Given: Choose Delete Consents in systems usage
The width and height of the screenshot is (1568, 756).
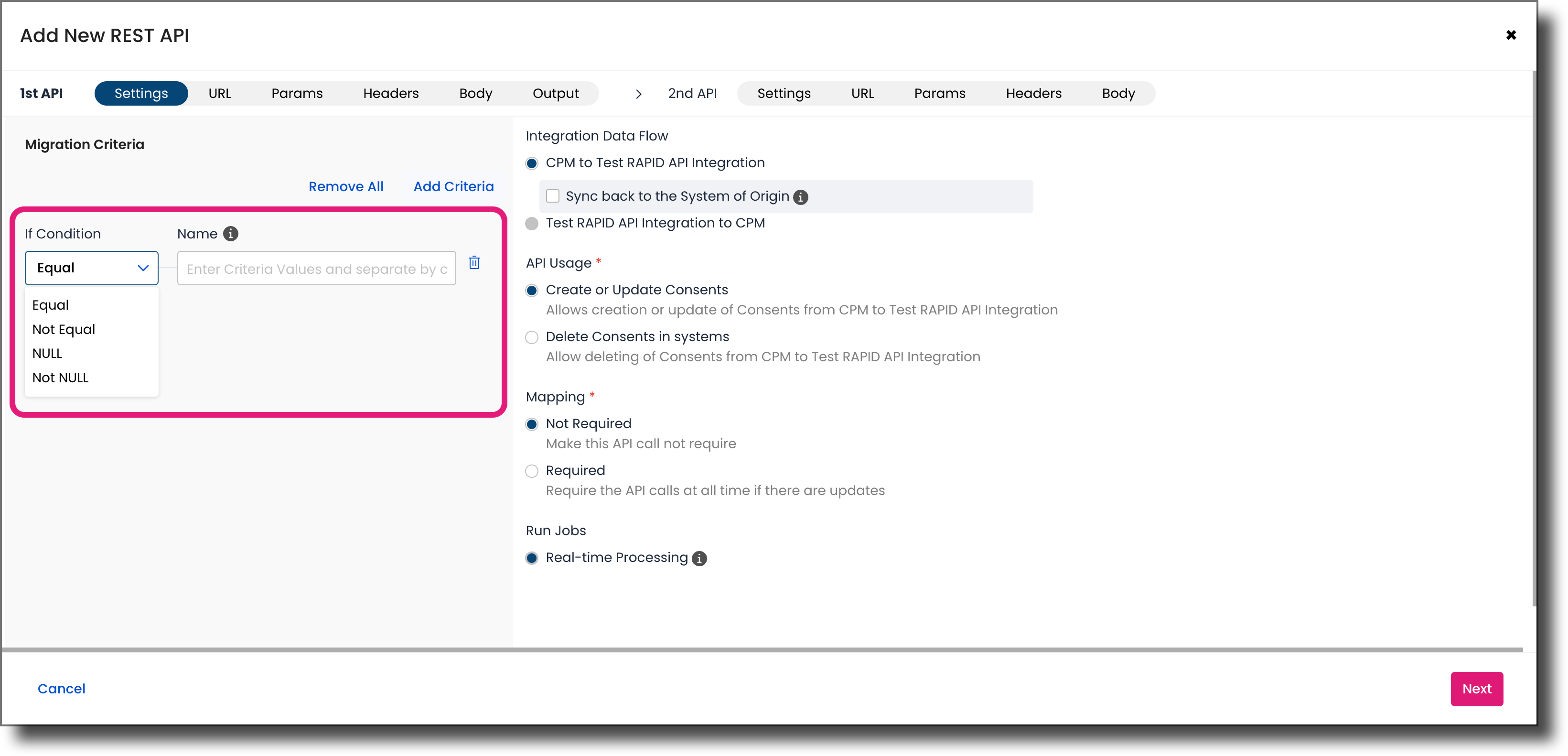Looking at the screenshot, I should click(532, 337).
